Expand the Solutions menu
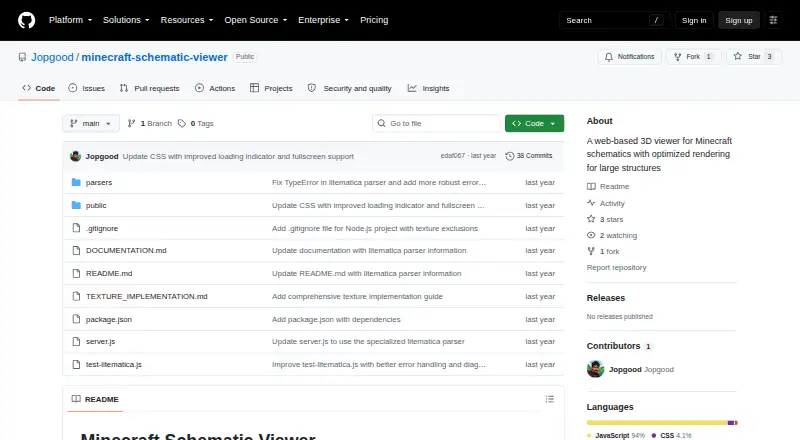800x440 pixels. coord(126,20)
